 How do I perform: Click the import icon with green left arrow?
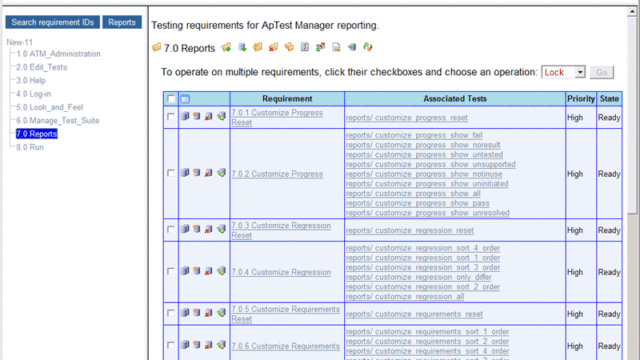[352, 47]
